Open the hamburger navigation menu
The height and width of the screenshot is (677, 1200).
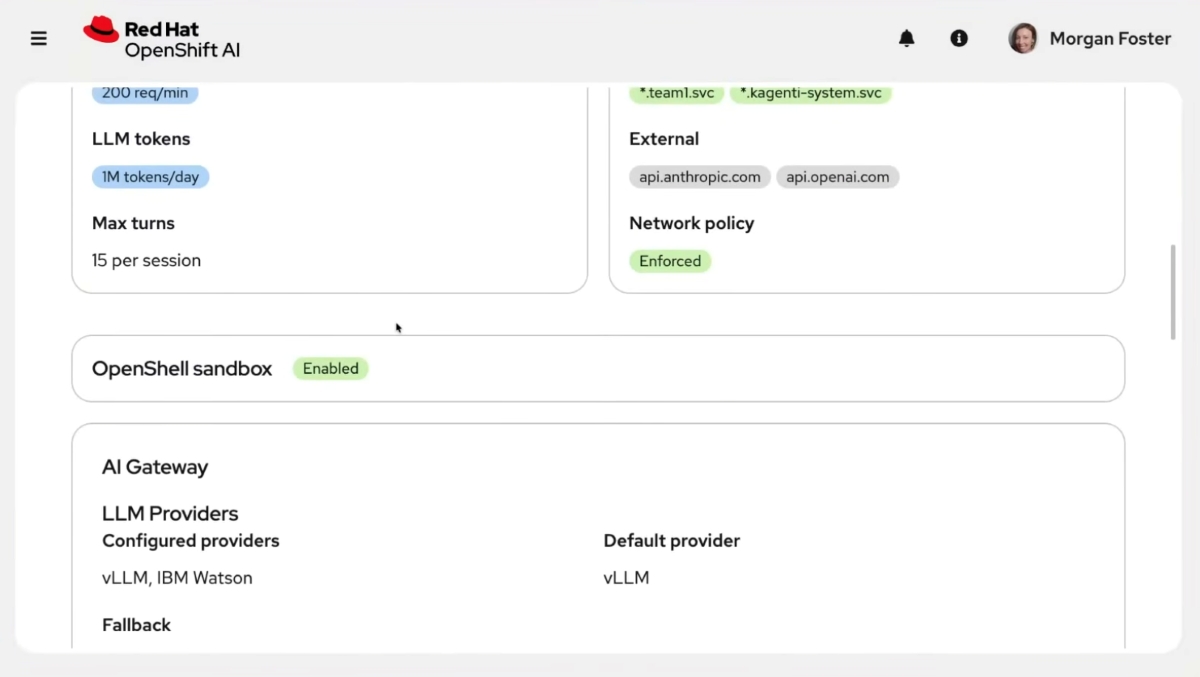pyautogui.click(x=39, y=39)
